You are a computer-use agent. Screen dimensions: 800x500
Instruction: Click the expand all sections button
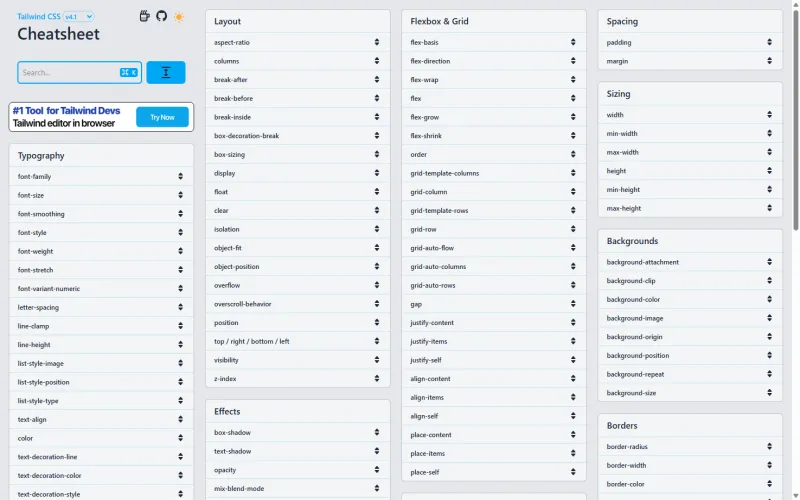pos(166,72)
